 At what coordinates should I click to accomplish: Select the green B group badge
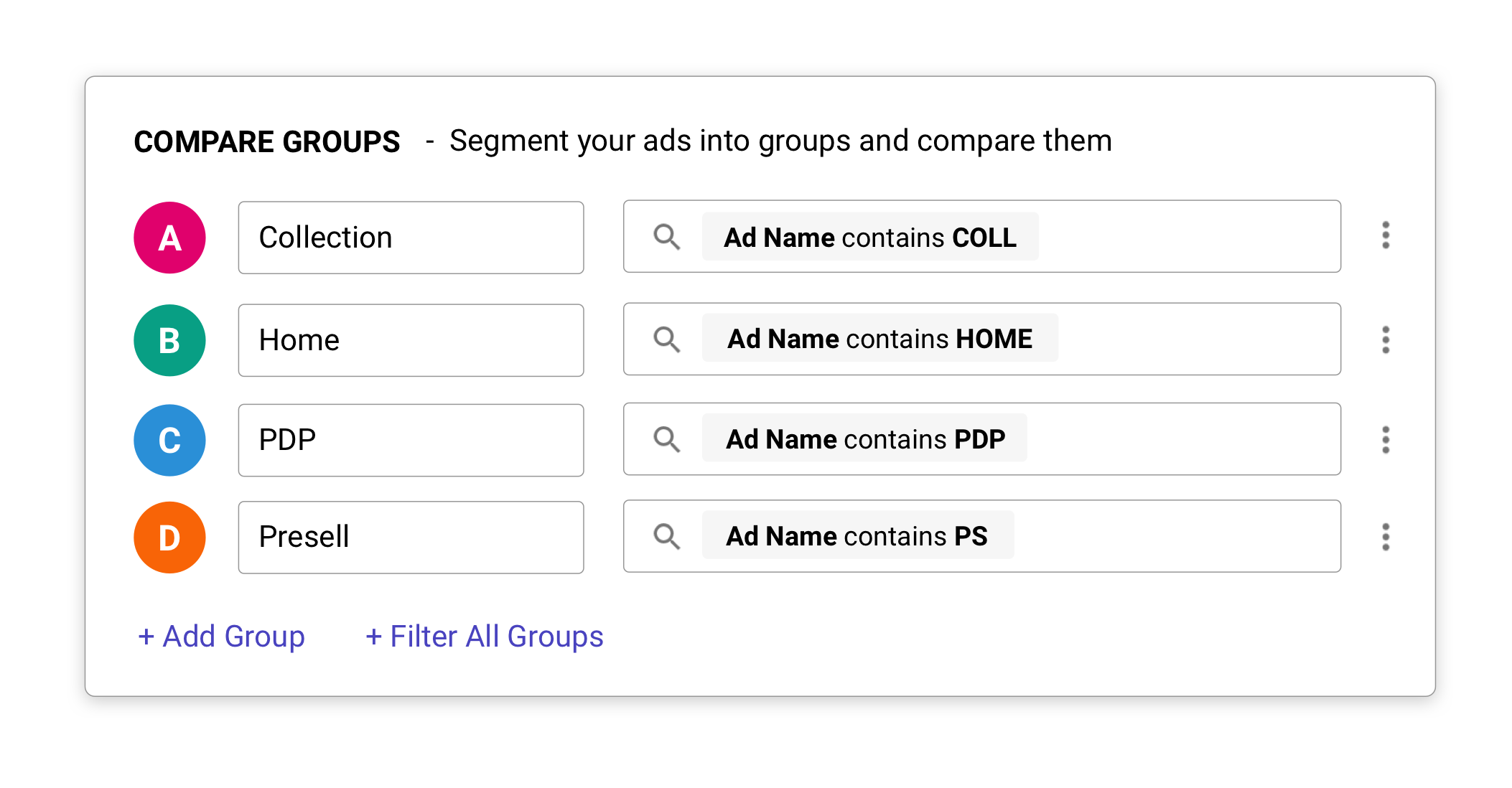169,340
